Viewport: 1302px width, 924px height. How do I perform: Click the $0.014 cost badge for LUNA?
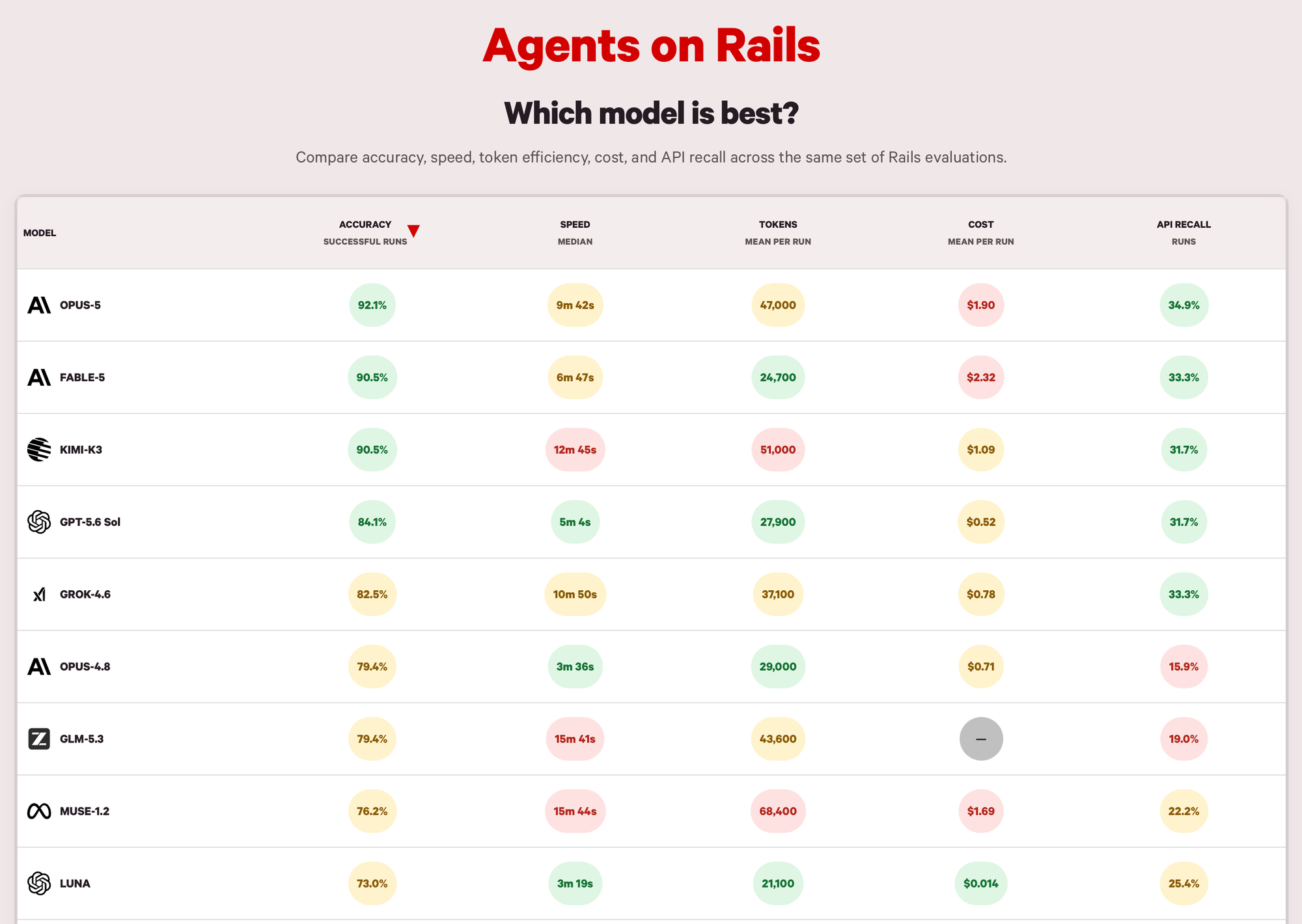[981, 883]
